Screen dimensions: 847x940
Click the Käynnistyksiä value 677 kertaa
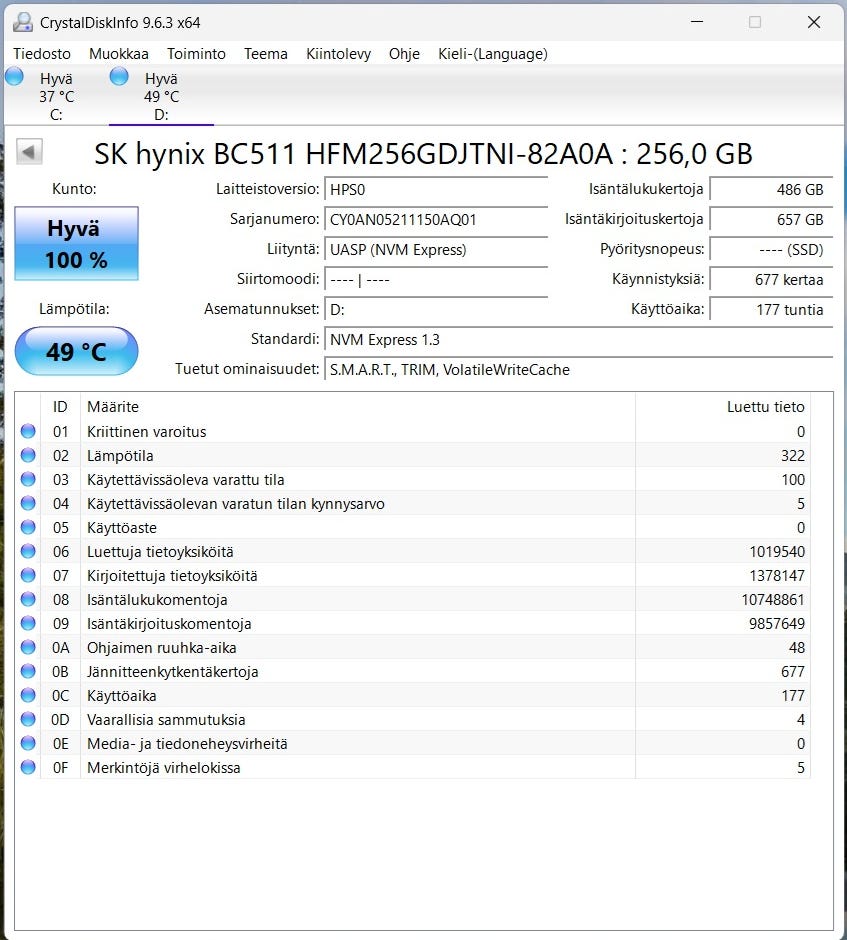[771, 279]
